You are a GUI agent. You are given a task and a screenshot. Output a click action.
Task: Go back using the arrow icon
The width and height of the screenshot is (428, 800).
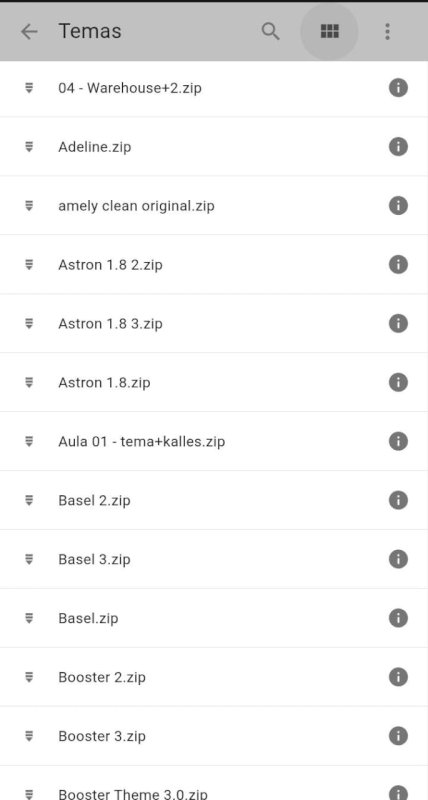[x=29, y=32]
